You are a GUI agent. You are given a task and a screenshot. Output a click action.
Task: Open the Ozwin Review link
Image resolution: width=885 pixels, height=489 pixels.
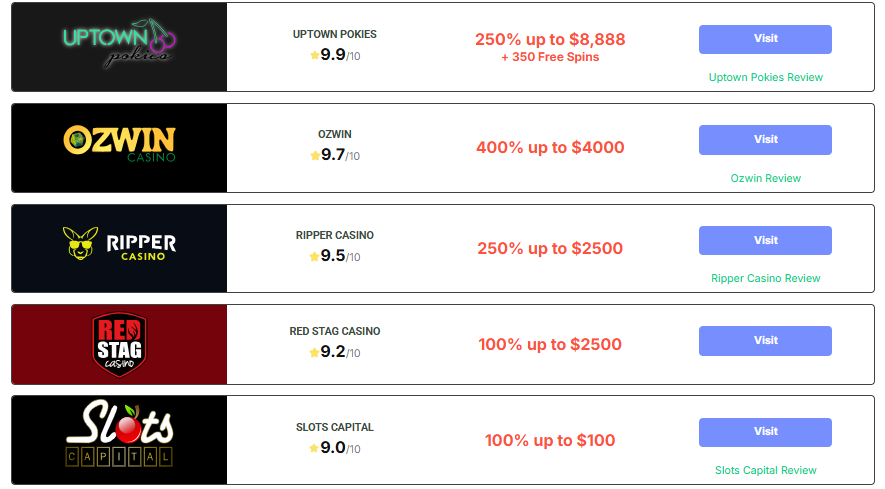(x=765, y=178)
